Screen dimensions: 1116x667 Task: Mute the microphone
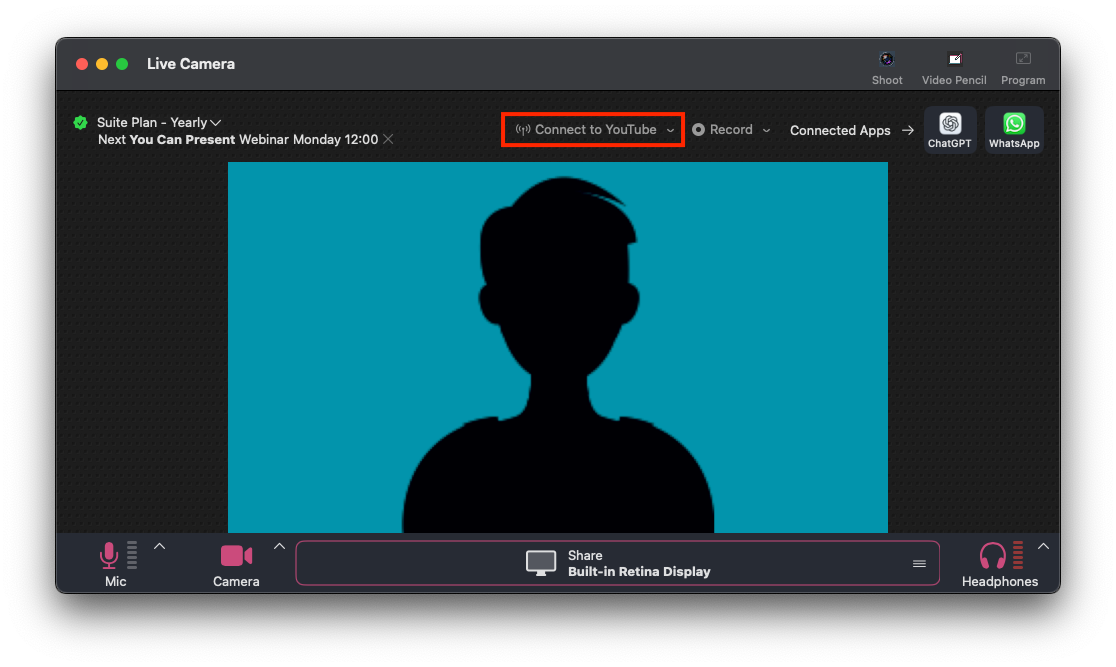[x=109, y=556]
